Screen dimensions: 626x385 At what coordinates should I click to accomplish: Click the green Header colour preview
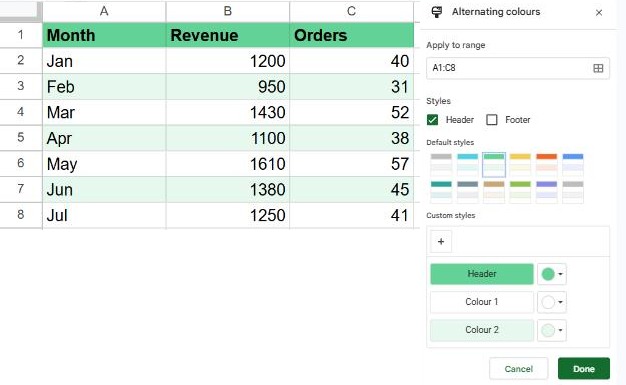pyautogui.click(x=481, y=274)
